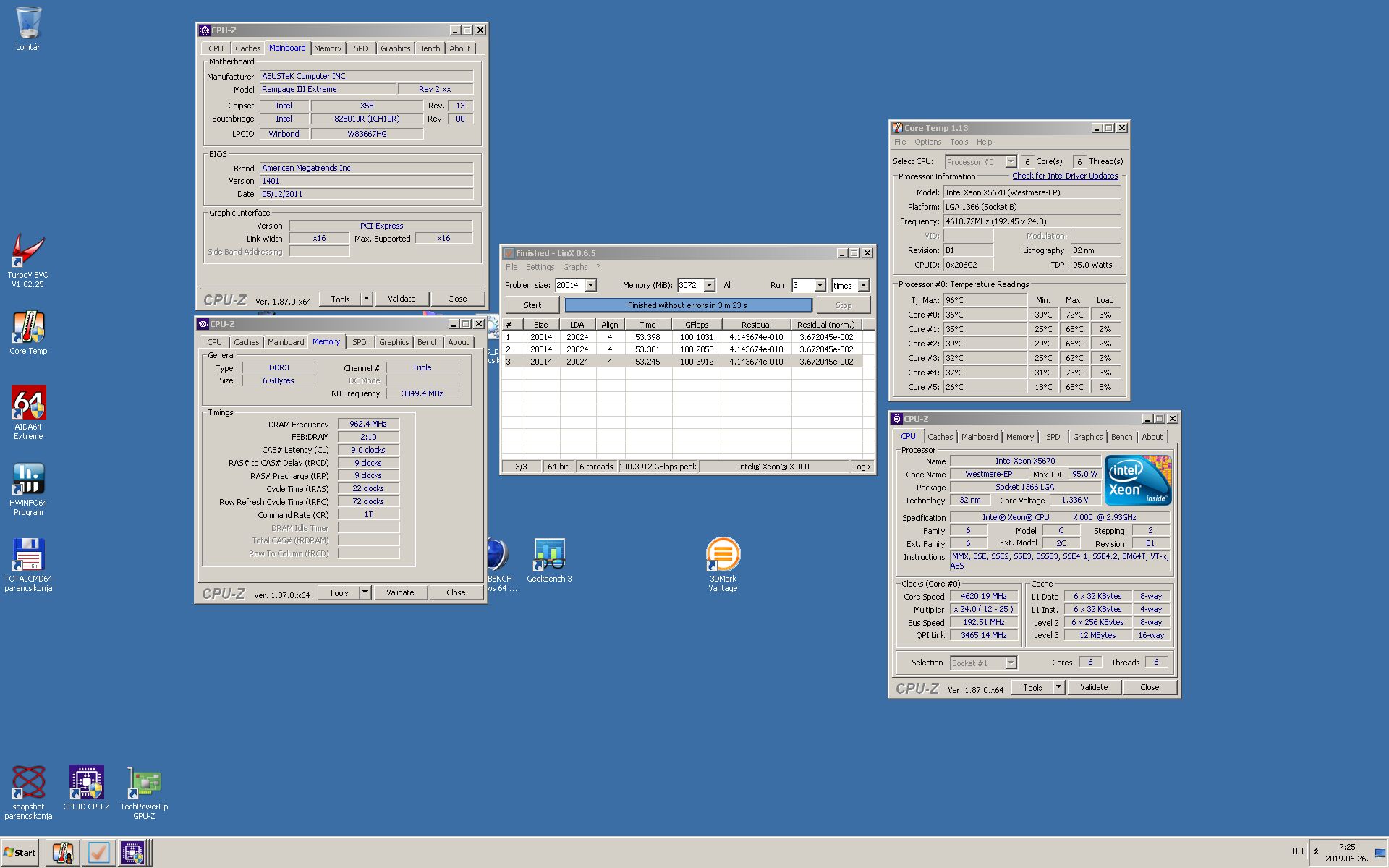Switch to SPD tab in Mainboard CPU-Z window
This screenshot has width=1389, height=868.
pyautogui.click(x=360, y=48)
